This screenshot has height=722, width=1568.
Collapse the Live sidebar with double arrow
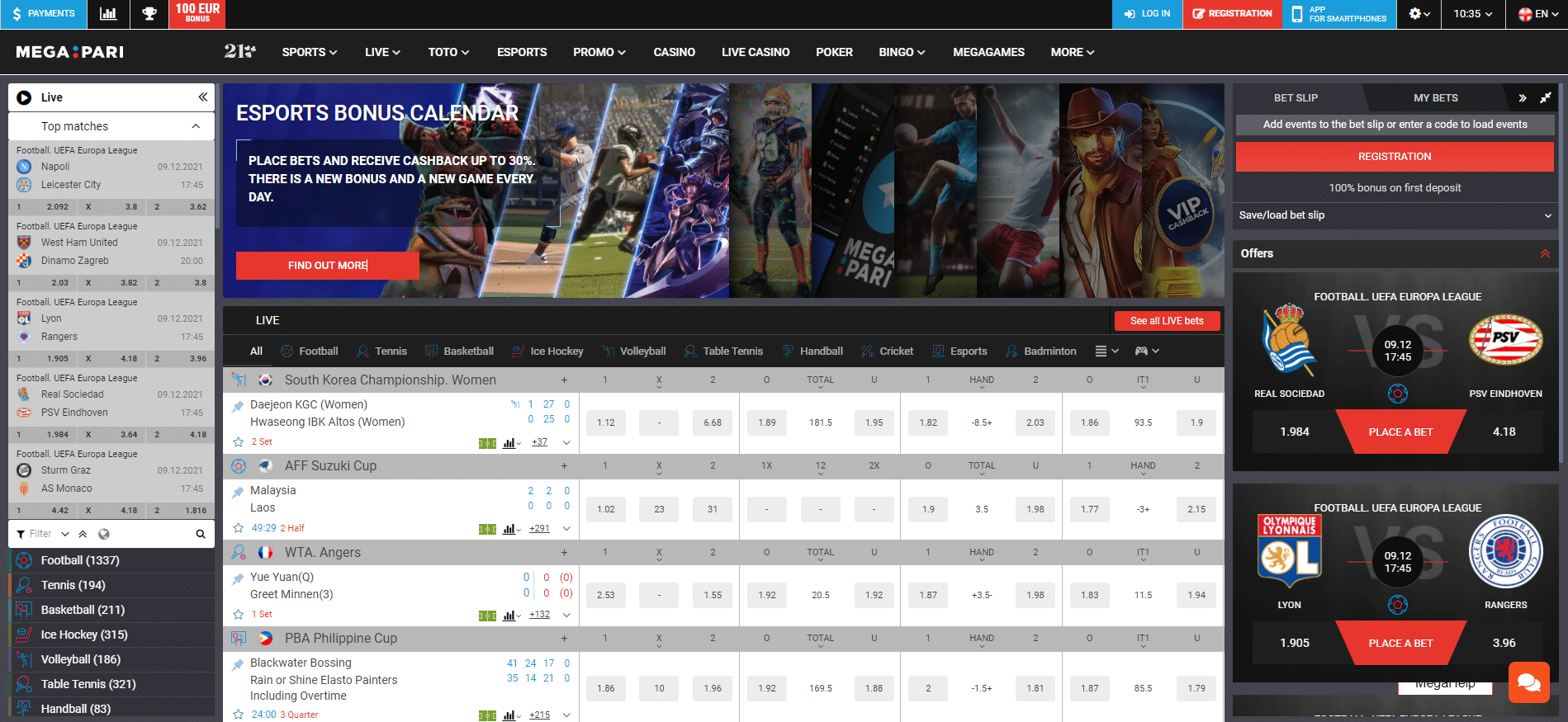point(202,97)
